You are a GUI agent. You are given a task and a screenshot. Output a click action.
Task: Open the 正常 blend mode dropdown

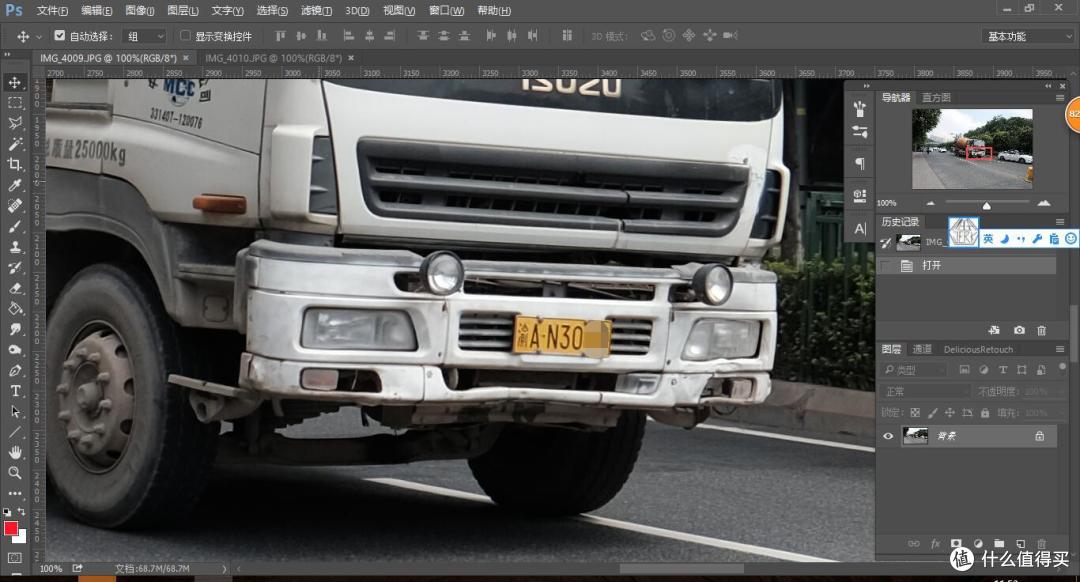click(x=925, y=391)
